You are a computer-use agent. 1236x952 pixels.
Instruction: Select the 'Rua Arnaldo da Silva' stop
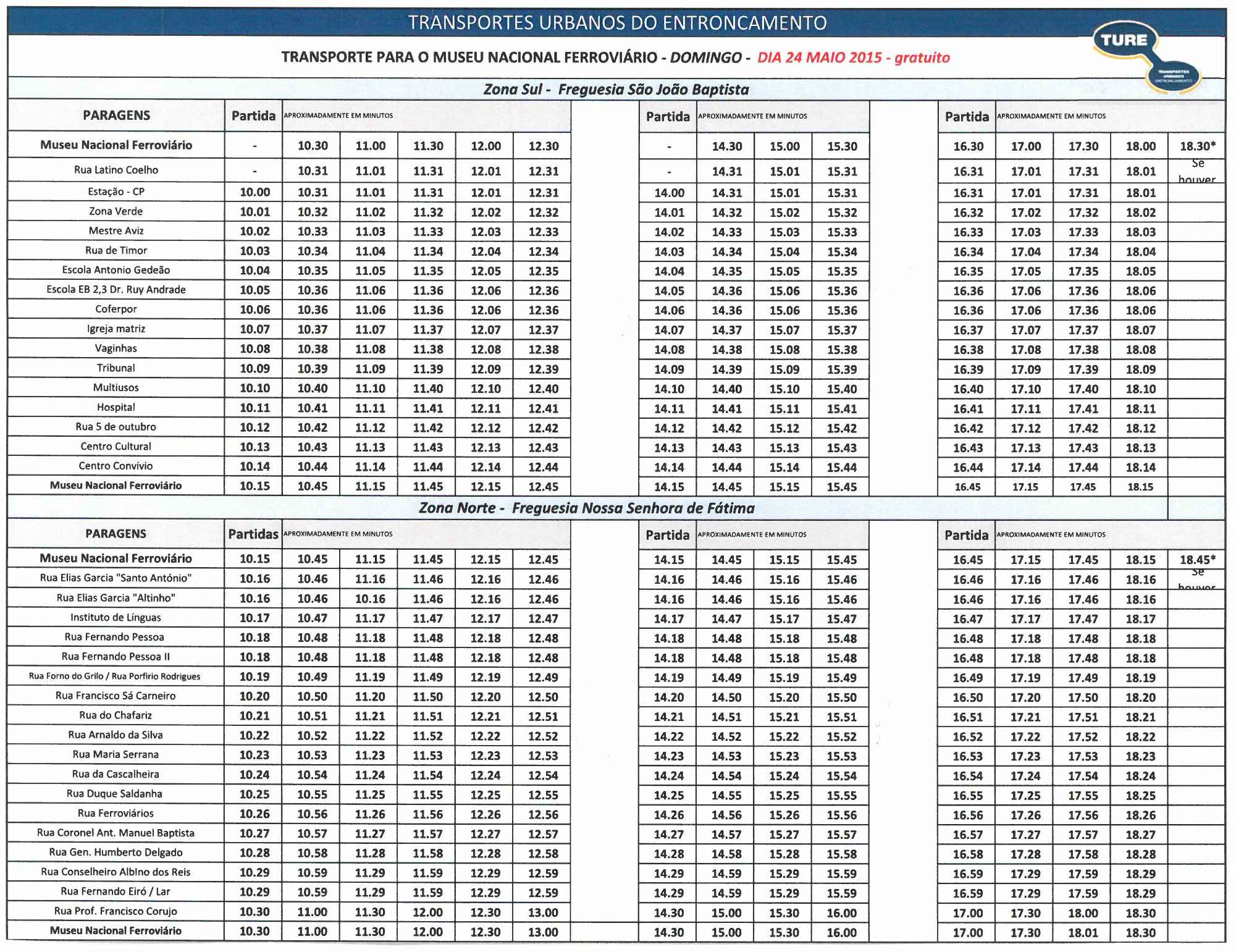116,735
